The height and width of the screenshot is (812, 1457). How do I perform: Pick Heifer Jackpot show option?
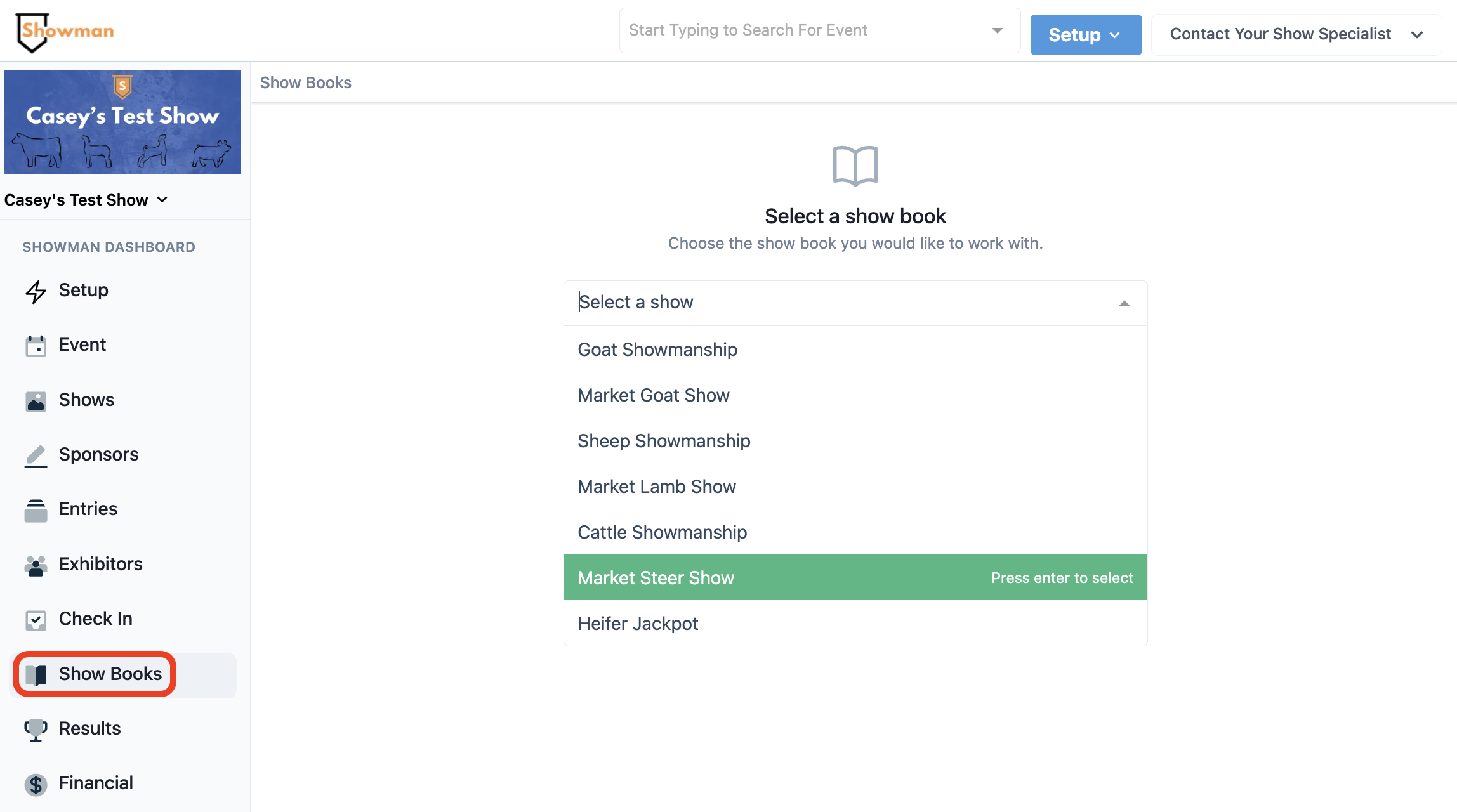pos(638,624)
